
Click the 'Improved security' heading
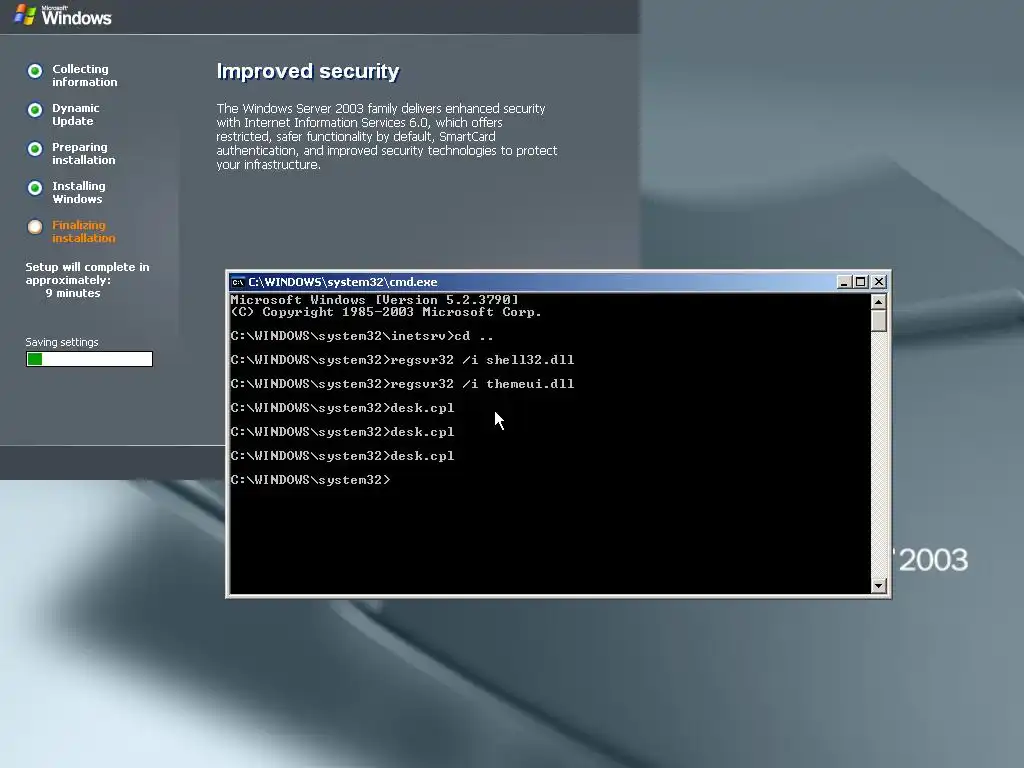pyautogui.click(x=308, y=71)
